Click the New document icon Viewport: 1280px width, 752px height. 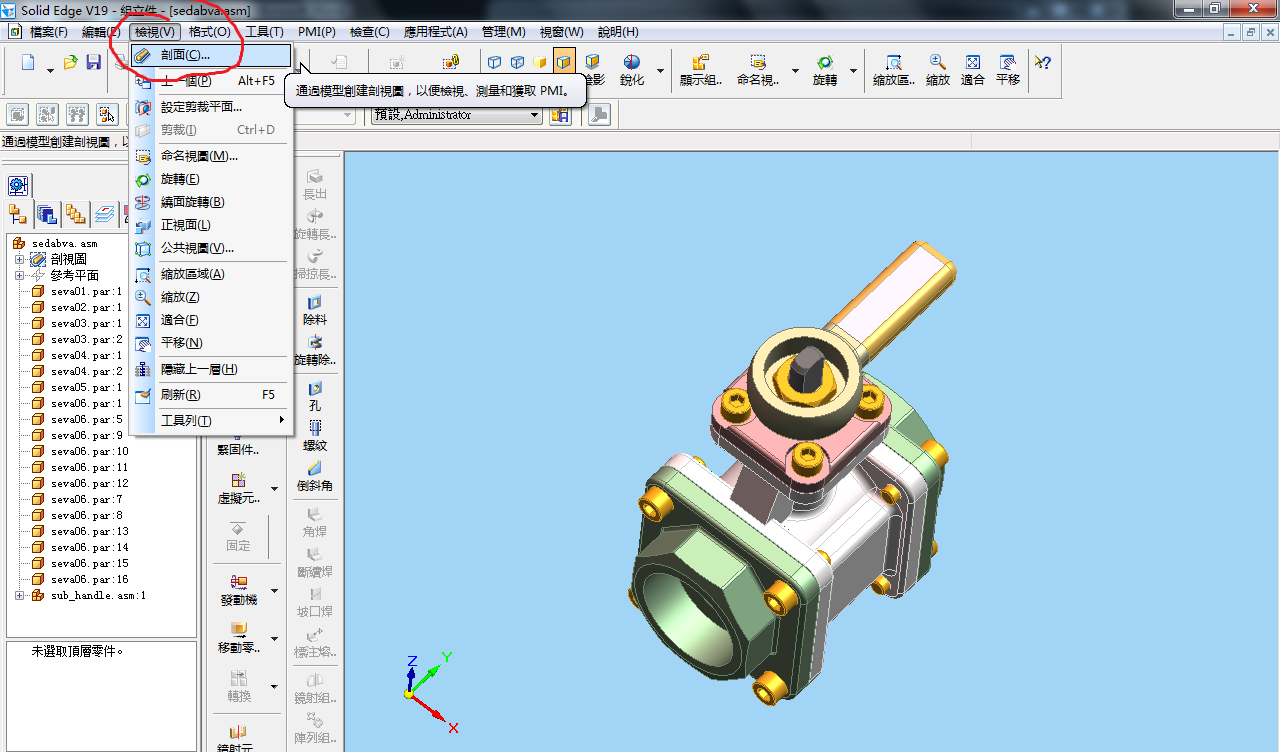(28, 63)
